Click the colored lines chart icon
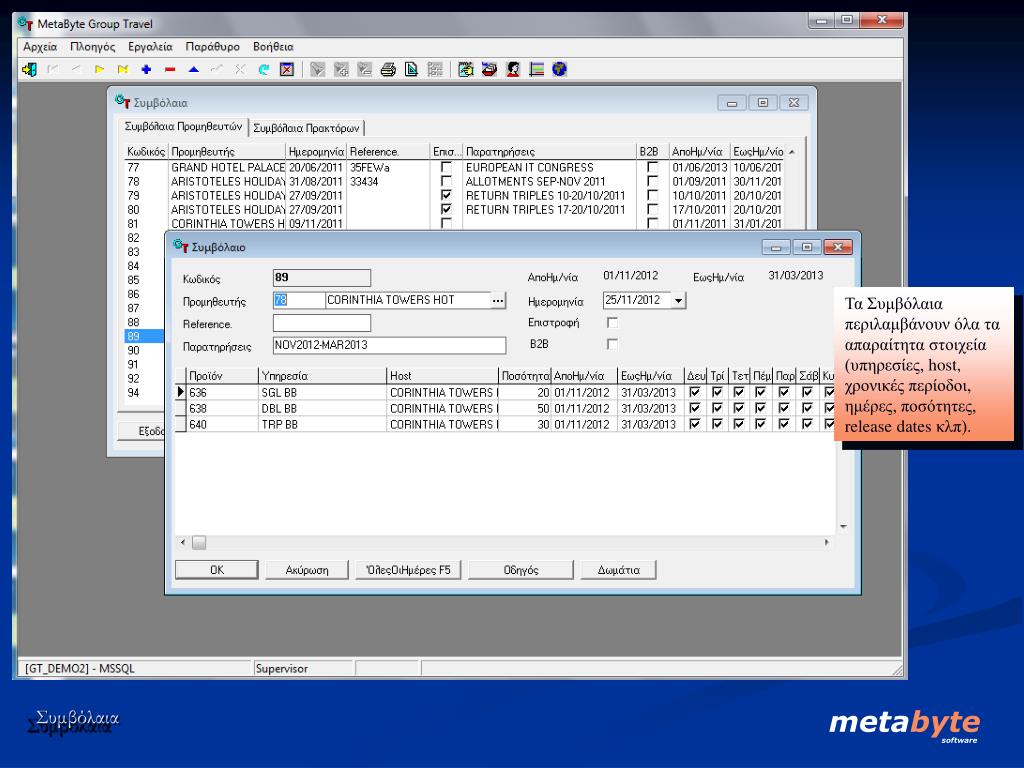 coord(536,69)
